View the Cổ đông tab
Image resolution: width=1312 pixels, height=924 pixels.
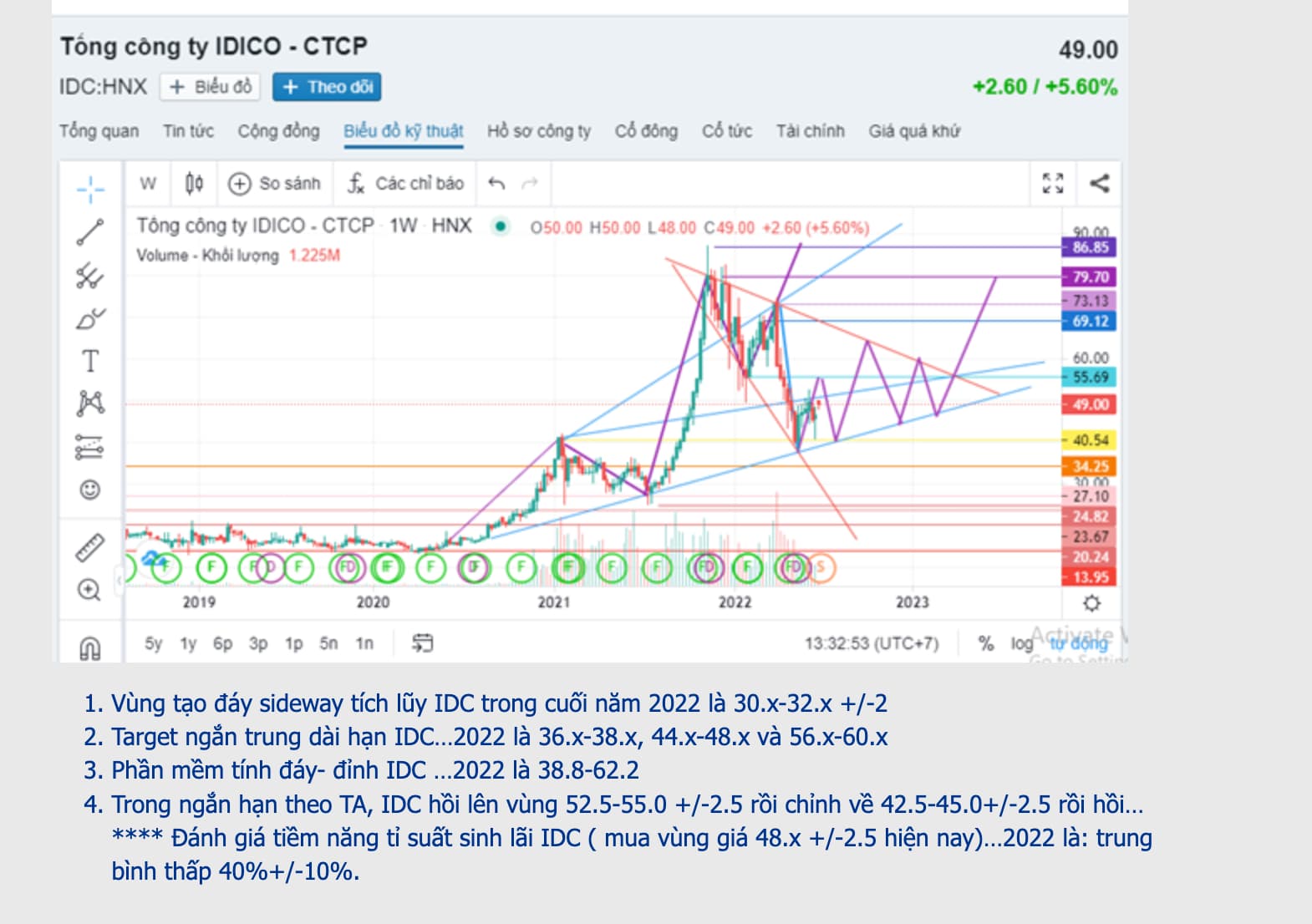pos(647,131)
